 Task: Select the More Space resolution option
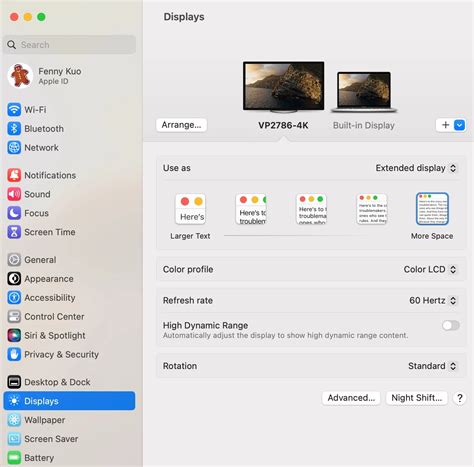pyautogui.click(x=432, y=209)
